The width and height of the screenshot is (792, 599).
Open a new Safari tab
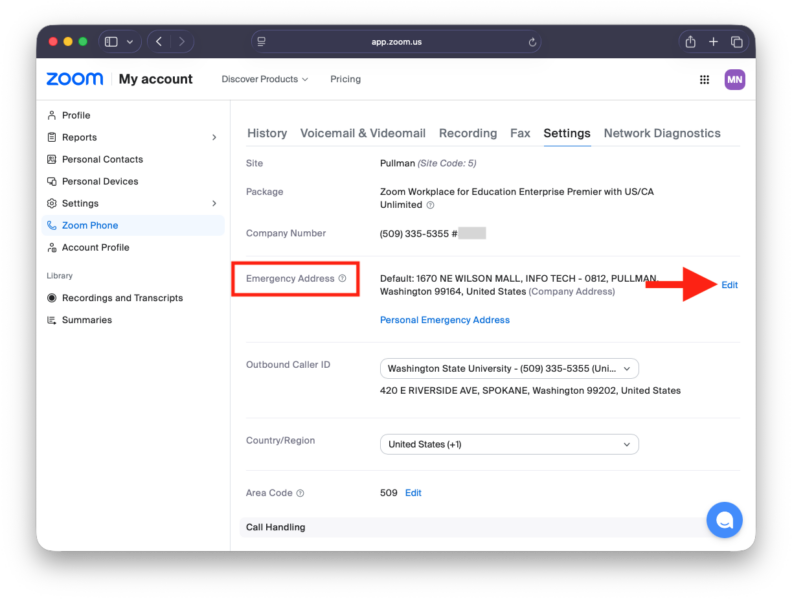pos(713,41)
